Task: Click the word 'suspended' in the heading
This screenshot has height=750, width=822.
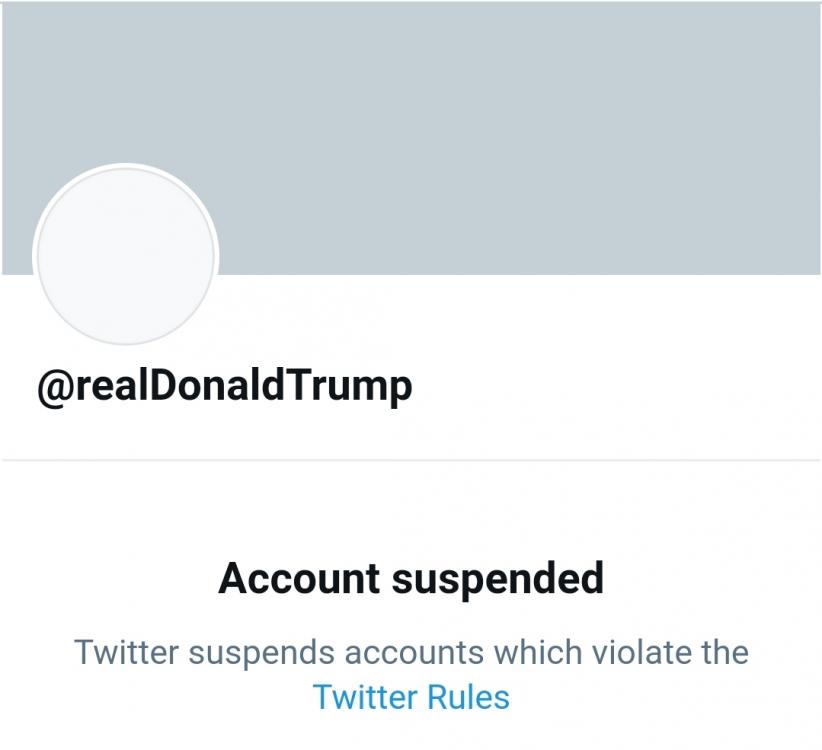Action: [495, 578]
